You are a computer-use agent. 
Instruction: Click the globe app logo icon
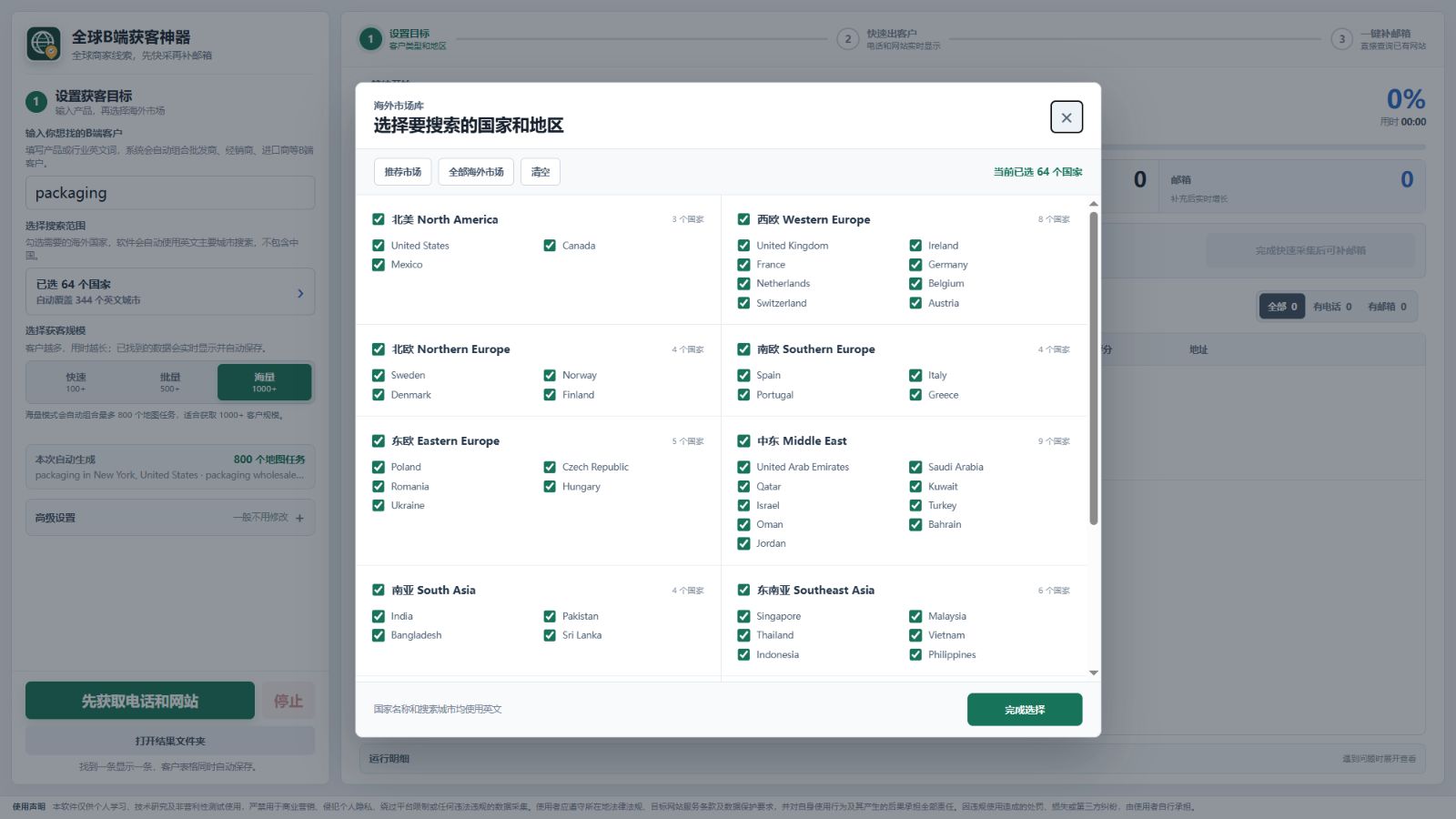[x=44, y=43]
